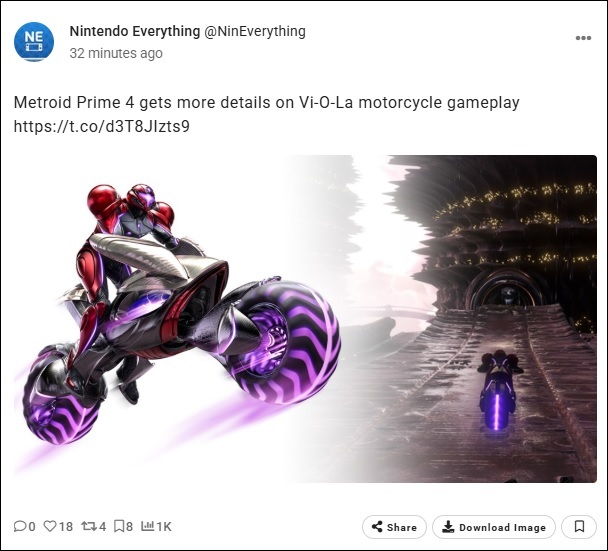
Task: Click the bookmark count icon
Action: pyautogui.click(x=119, y=526)
